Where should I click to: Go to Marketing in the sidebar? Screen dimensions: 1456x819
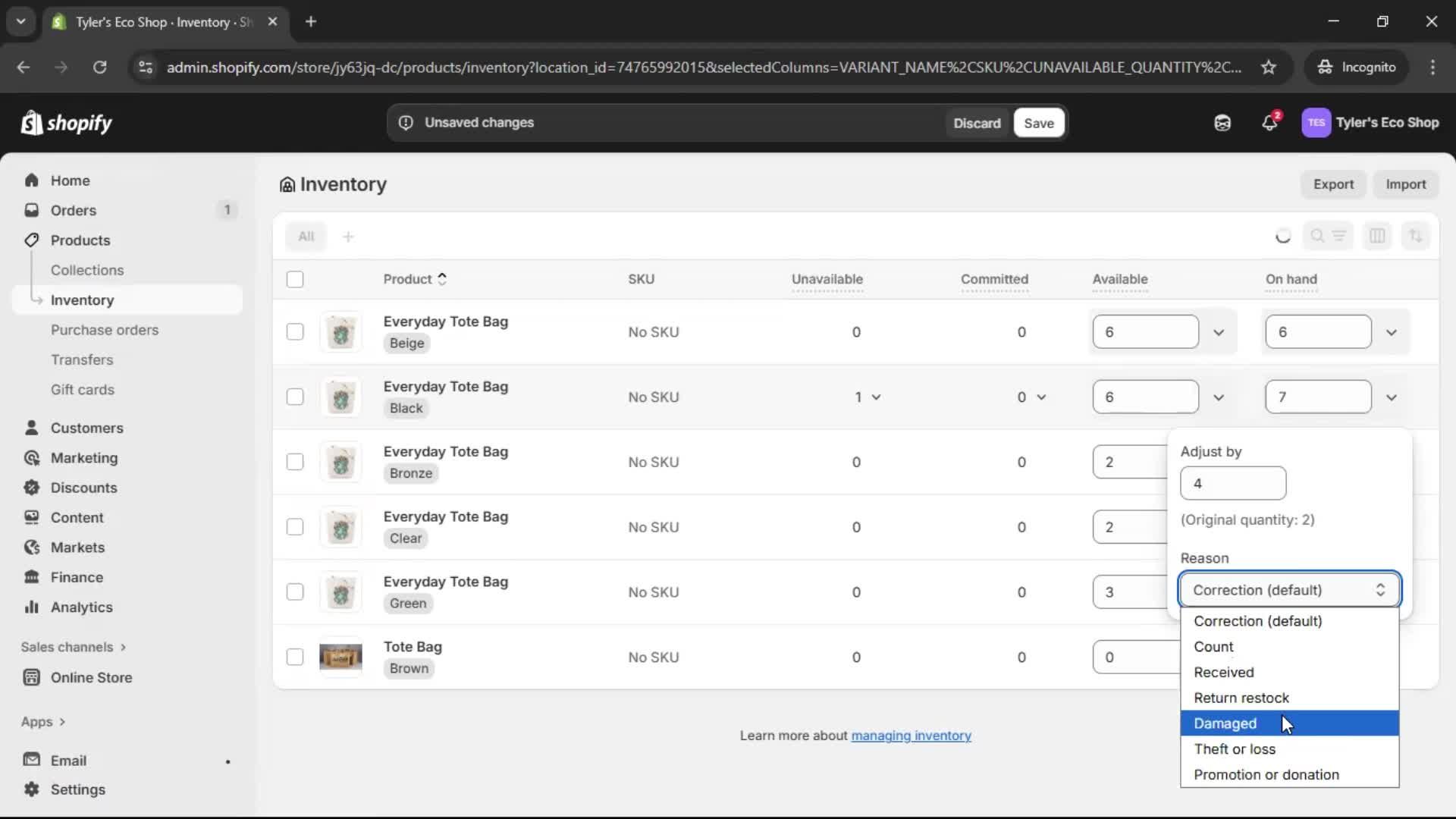83,458
